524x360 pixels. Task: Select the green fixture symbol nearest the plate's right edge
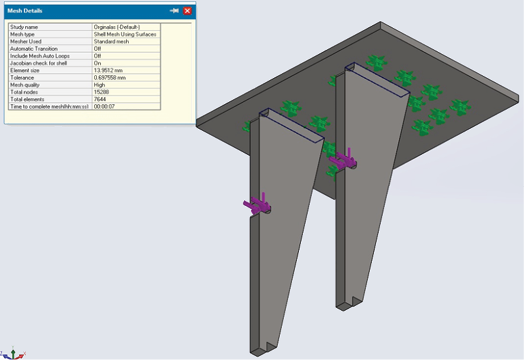click(461, 108)
